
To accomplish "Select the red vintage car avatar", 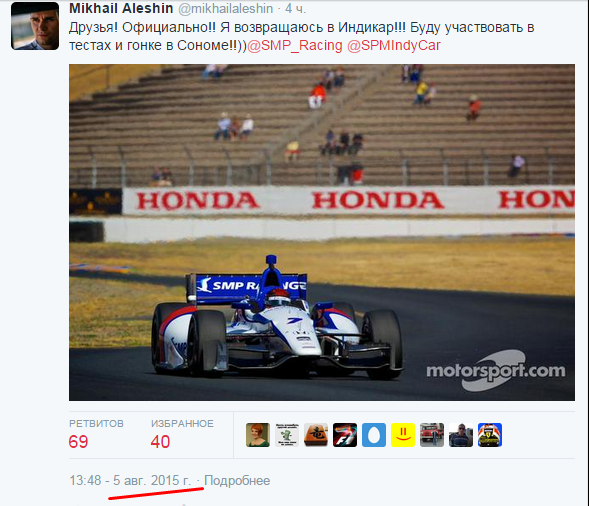I will (x=432, y=435).
